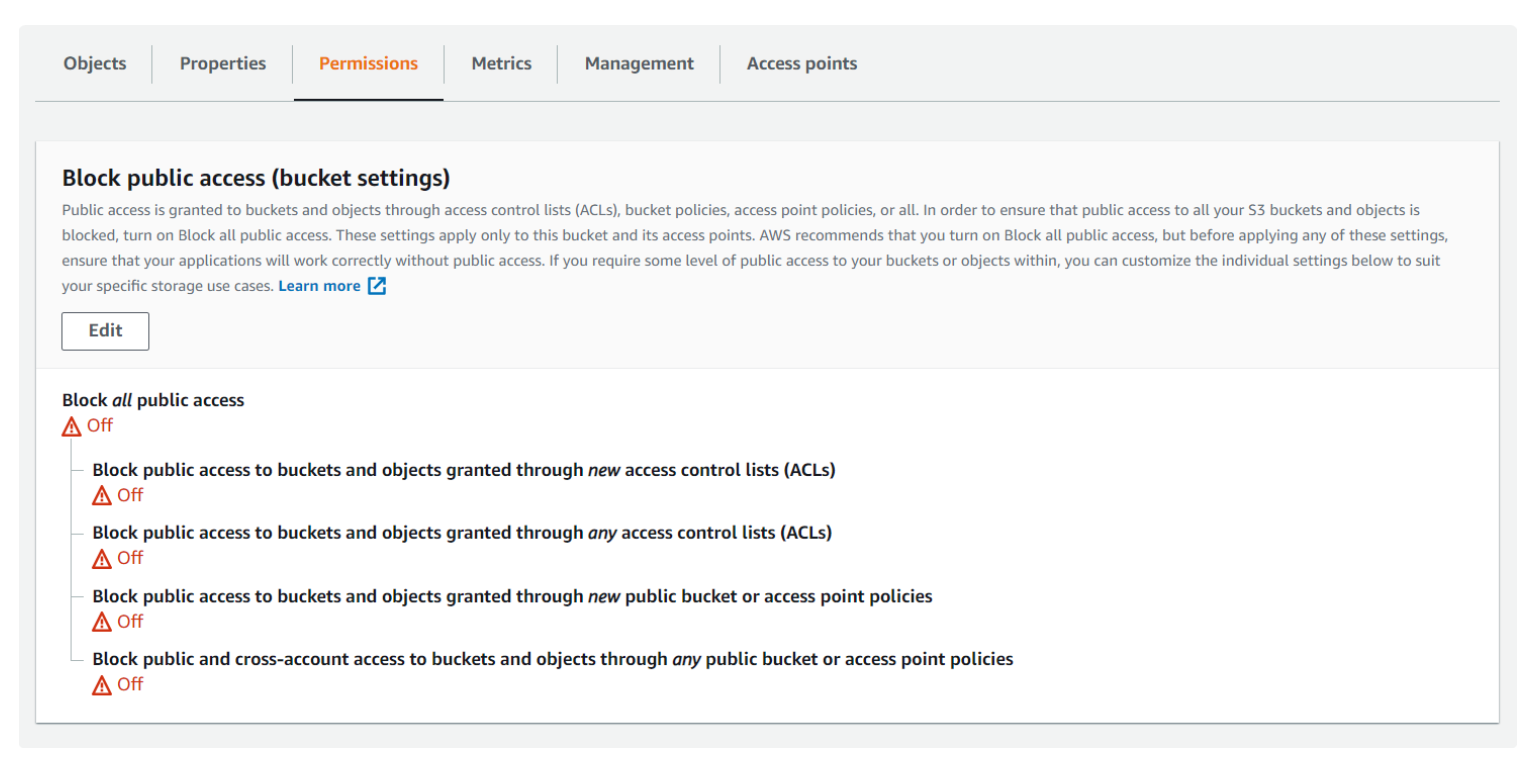Open the Management tab
Viewport: 1530px width, 762px height.
tap(639, 64)
